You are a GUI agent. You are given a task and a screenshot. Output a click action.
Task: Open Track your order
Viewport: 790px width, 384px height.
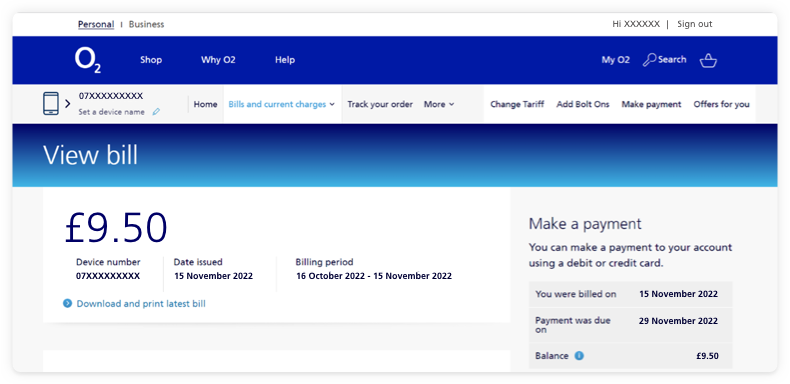point(380,104)
